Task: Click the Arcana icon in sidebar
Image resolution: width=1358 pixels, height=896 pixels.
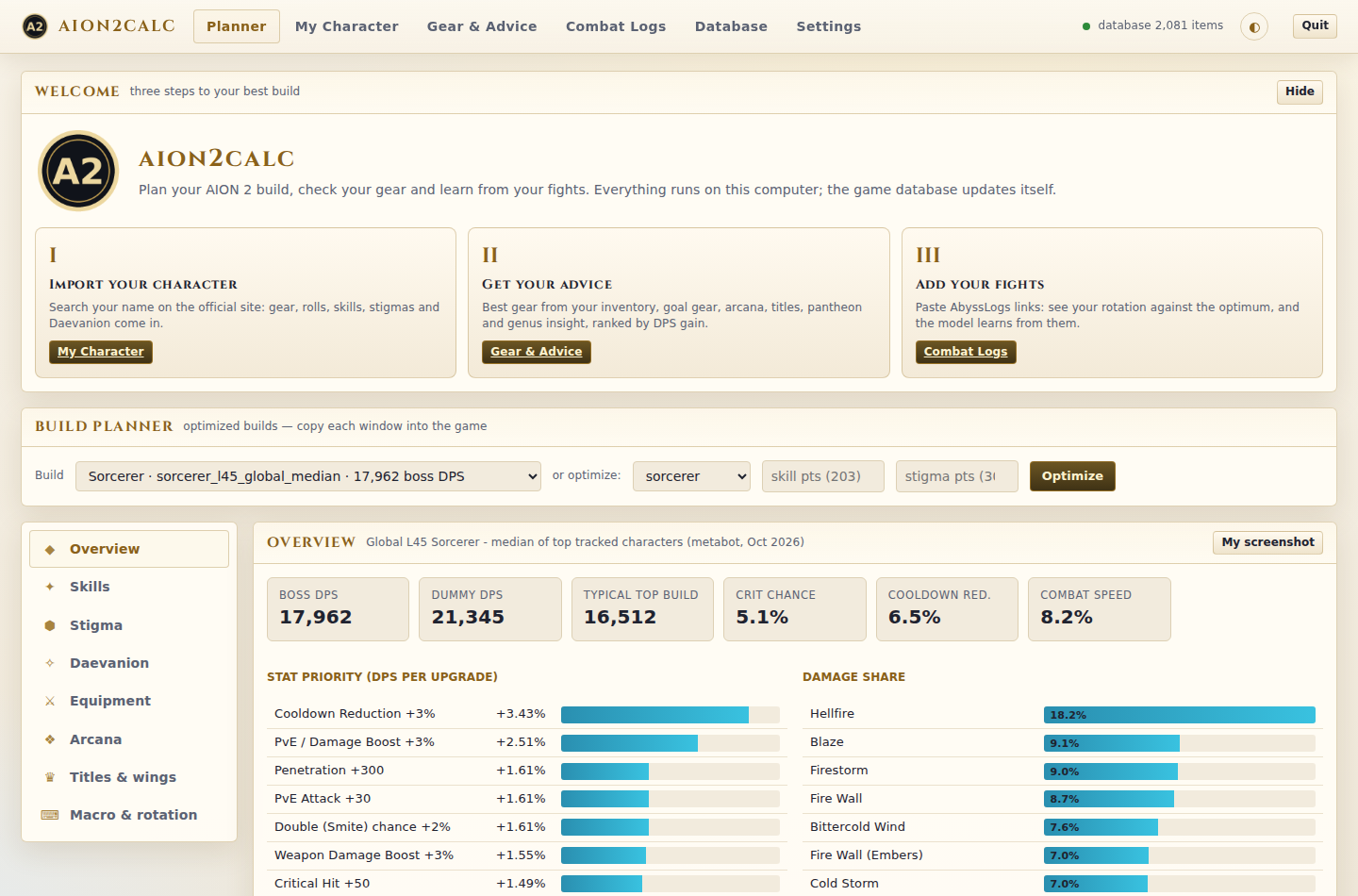Action: (50, 739)
